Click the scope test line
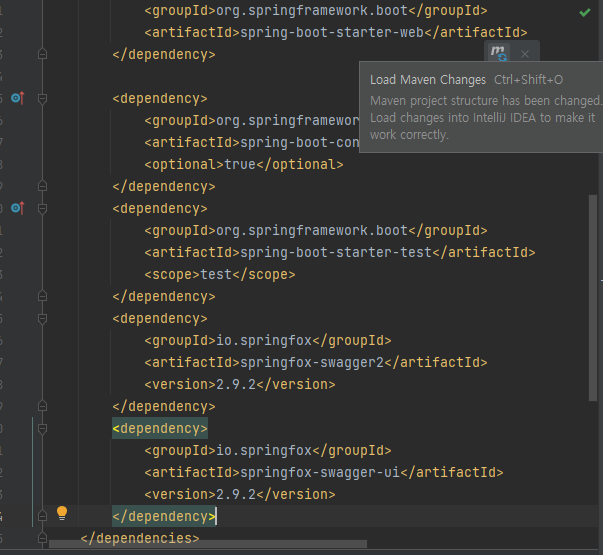This screenshot has height=555, width=603. point(220,275)
